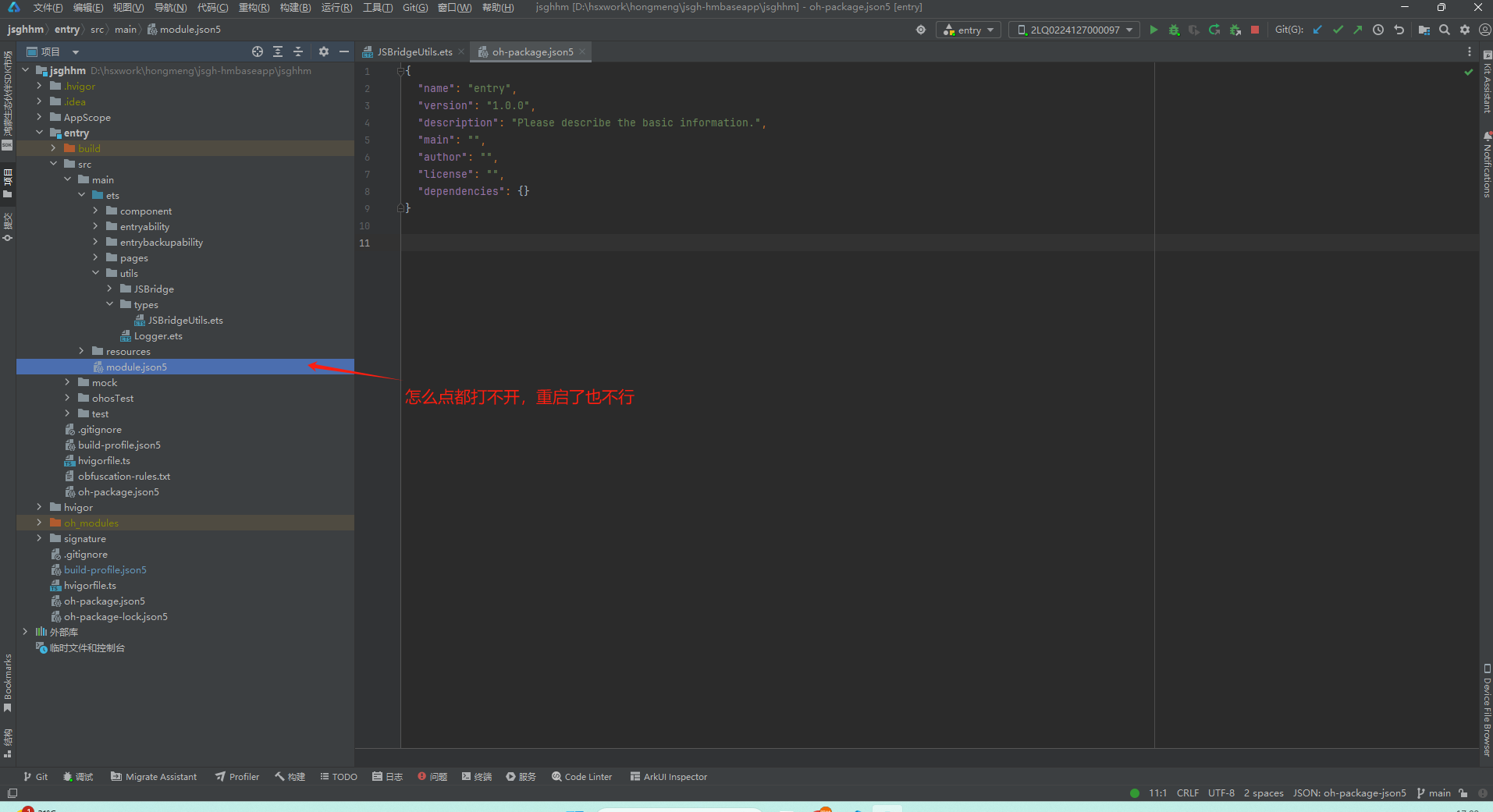Open Search Everywhere magnifier icon

[x=1445, y=30]
